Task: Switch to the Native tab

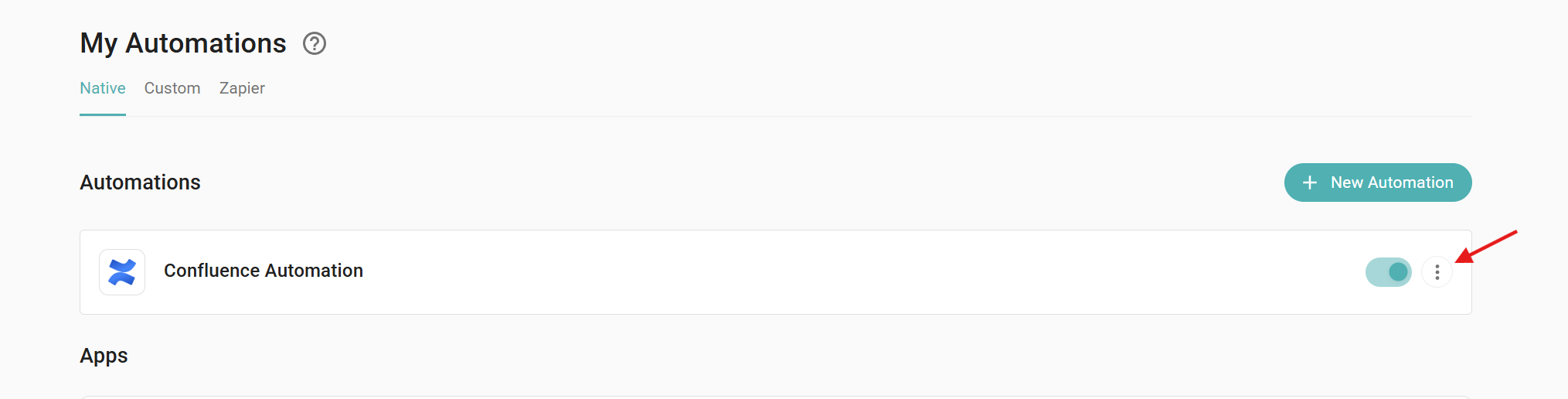Action: (103, 88)
